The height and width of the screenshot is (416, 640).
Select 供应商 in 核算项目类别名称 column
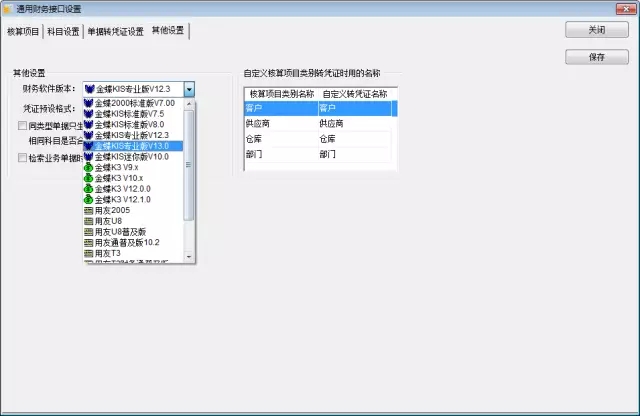click(282, 124)
